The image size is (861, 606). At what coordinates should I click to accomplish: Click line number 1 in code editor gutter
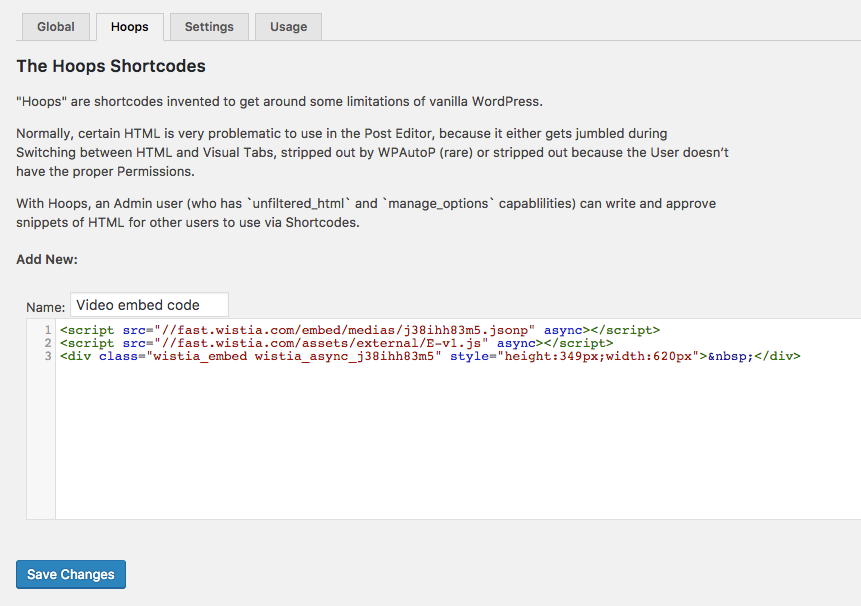click(x=48, y=330)
